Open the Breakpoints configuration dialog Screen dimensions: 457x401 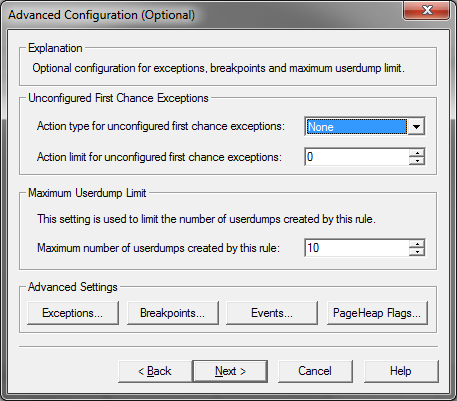(x=173, y=313)
